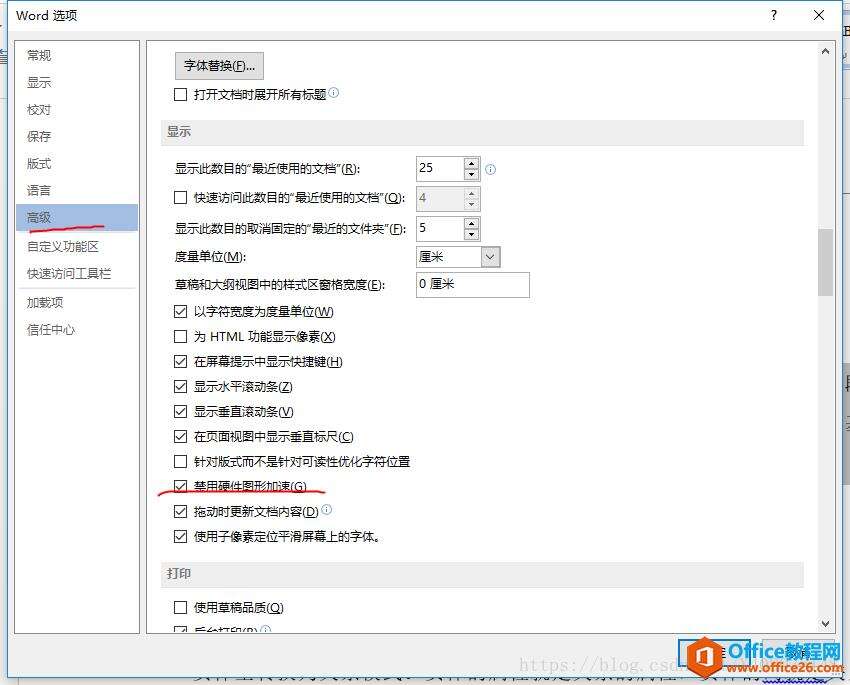Click the scroll up arrow in options pane

[825, 51]
